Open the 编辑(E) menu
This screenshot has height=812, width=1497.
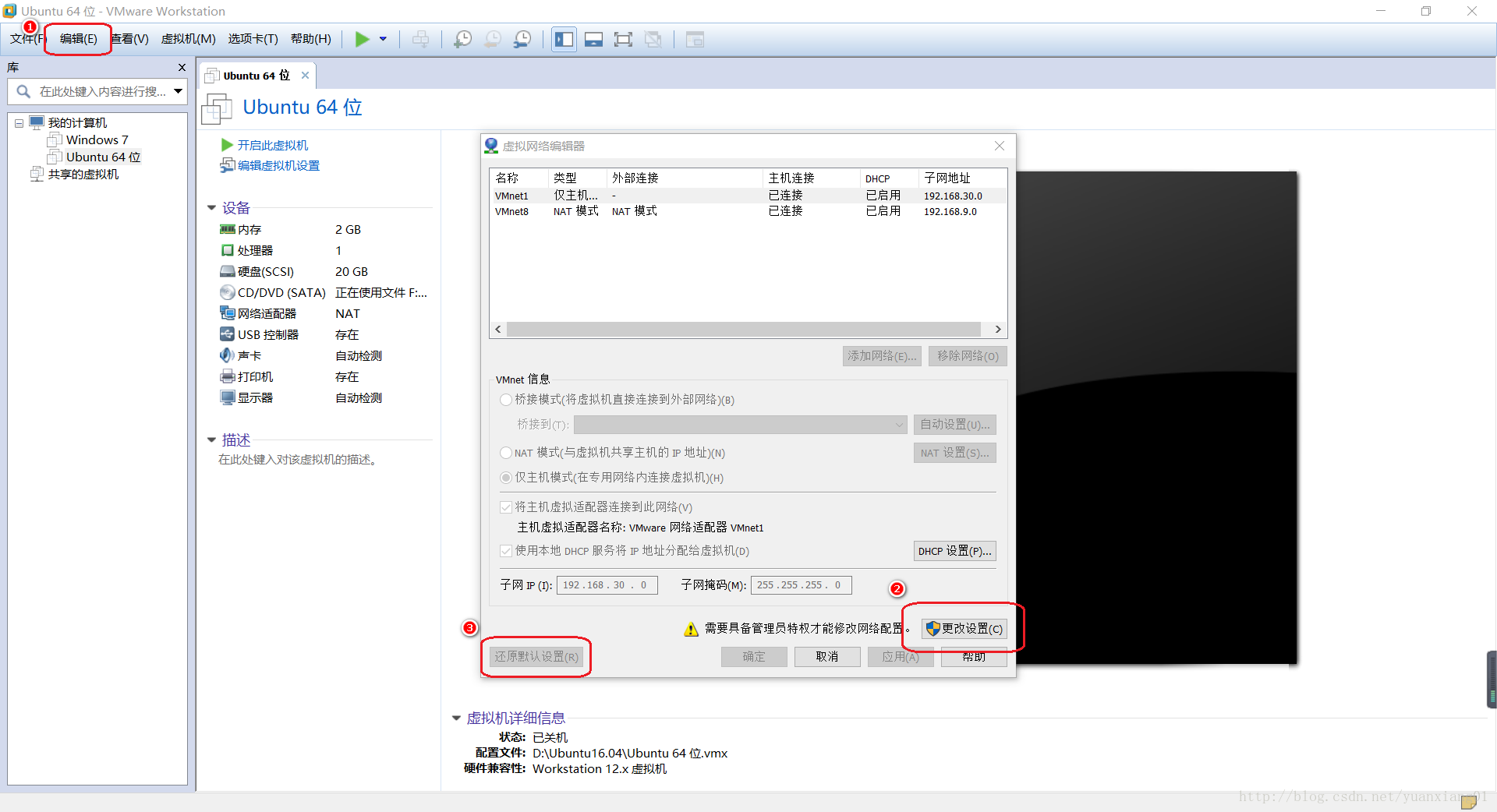(x=79, y=39)
